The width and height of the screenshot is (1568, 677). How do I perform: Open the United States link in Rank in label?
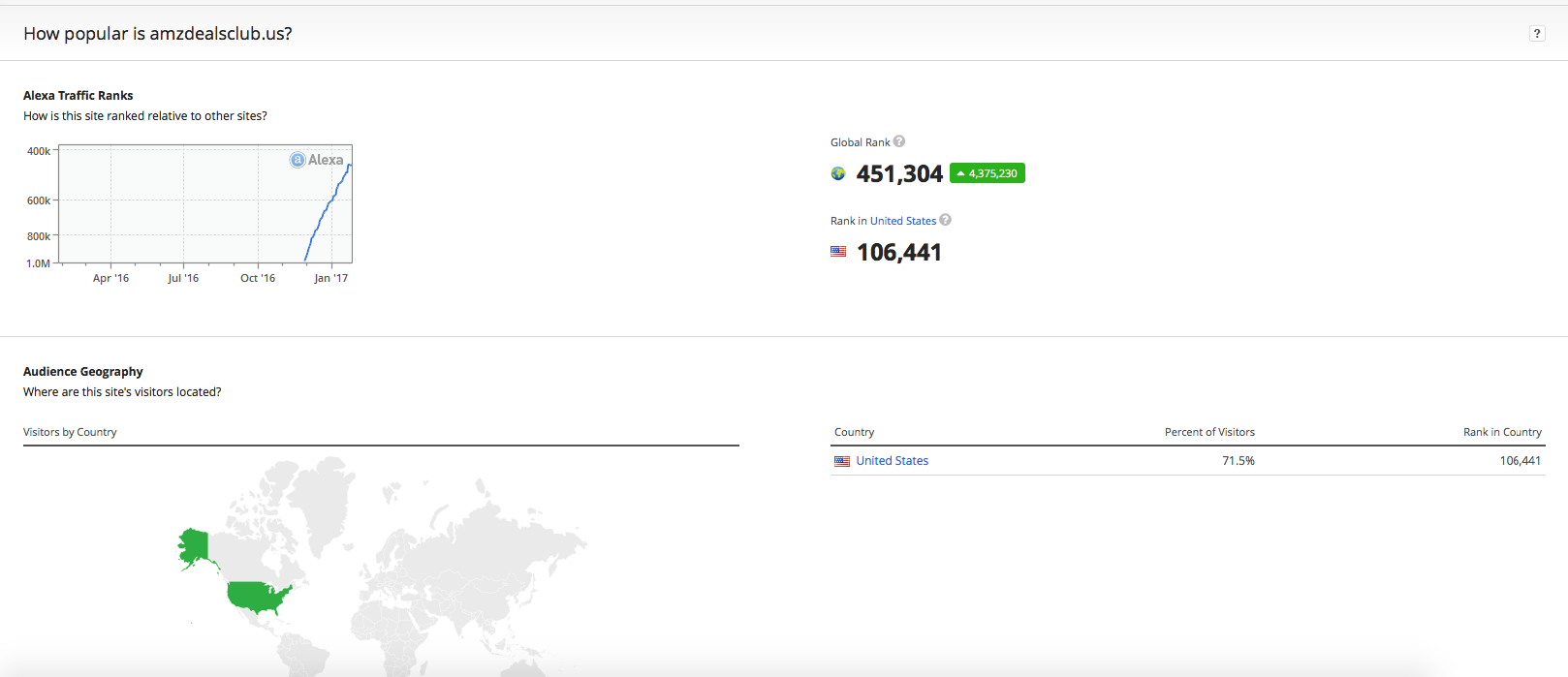[903, 221]
